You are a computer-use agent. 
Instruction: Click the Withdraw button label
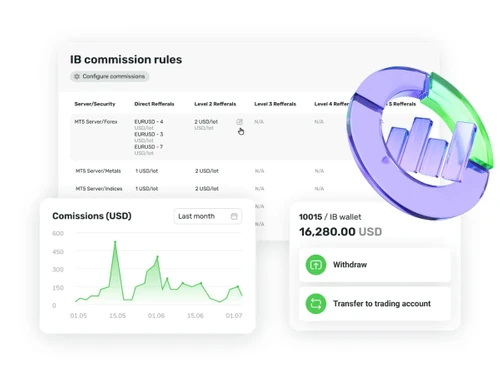coord(350,265)
